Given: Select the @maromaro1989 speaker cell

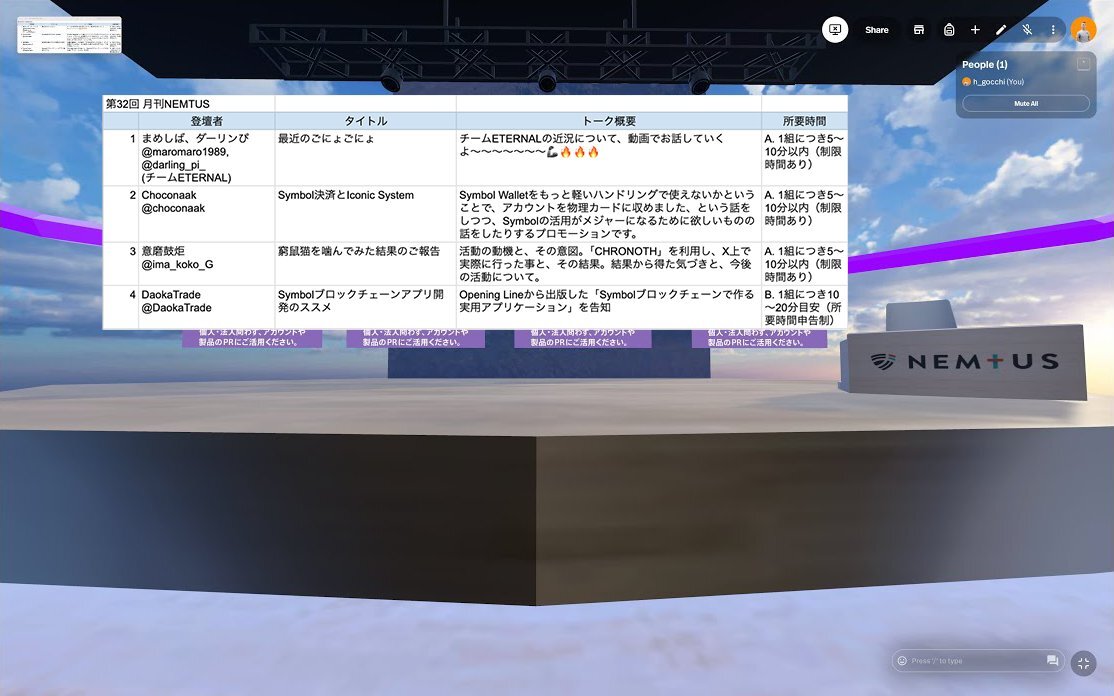Looking at the screenshot, I should [206, 158].
